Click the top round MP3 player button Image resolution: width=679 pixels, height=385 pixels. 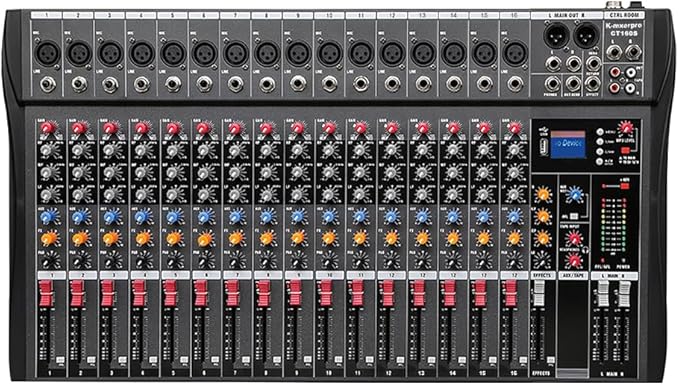point(600,131)
